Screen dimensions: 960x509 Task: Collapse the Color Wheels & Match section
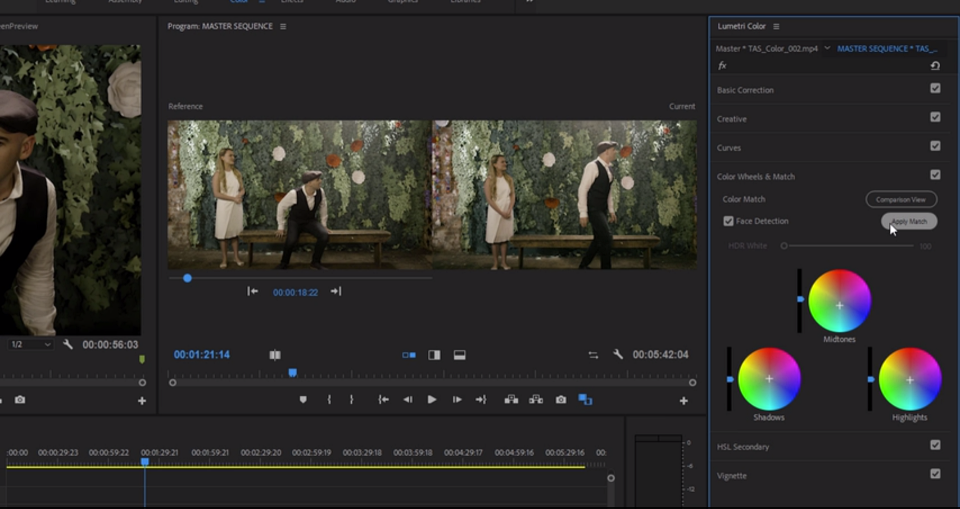coord(756,176)
